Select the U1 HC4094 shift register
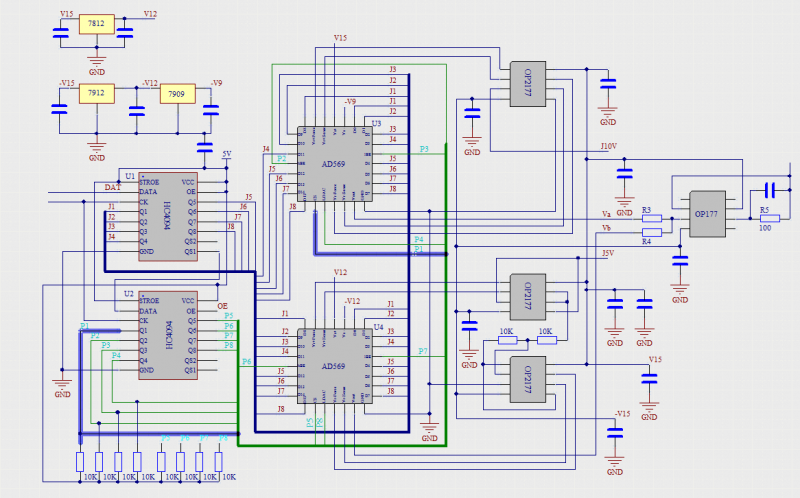Image resolution: width=800 pixels, height=498 pixels. (x=167, y=216)
